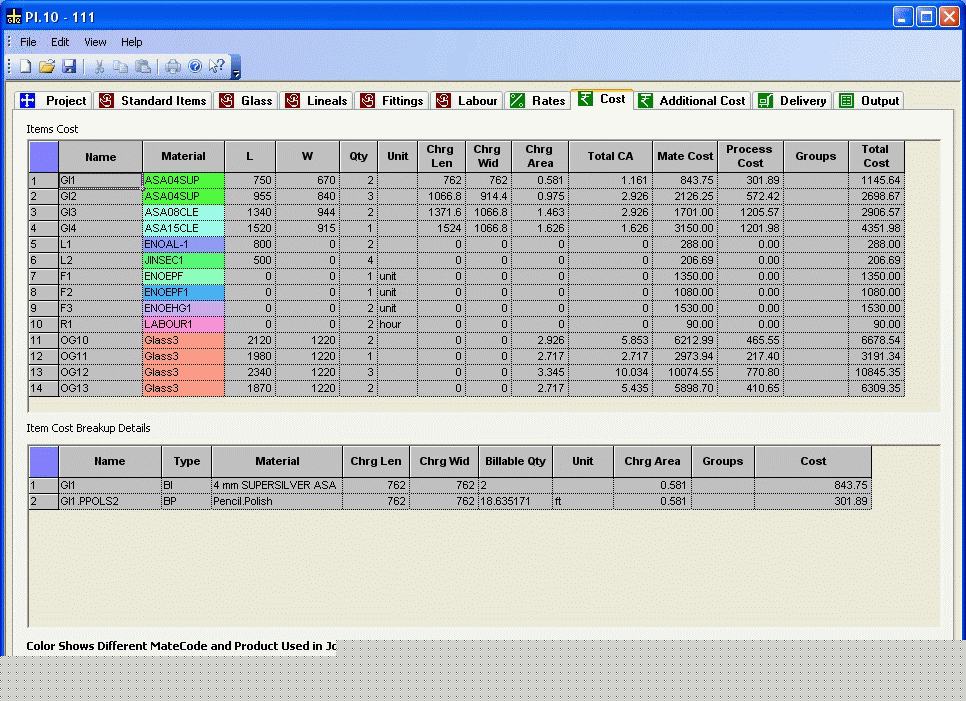The width and height of the screenshot is (966, 701).
Task: Save using the floppy disk icon
Action: click(x=69, y=67)
